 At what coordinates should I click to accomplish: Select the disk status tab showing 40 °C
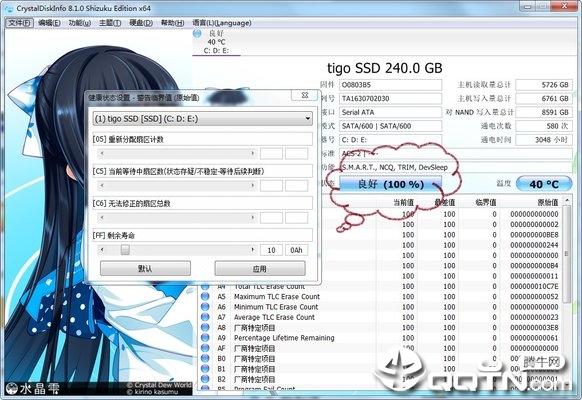[x=216, y=42]
